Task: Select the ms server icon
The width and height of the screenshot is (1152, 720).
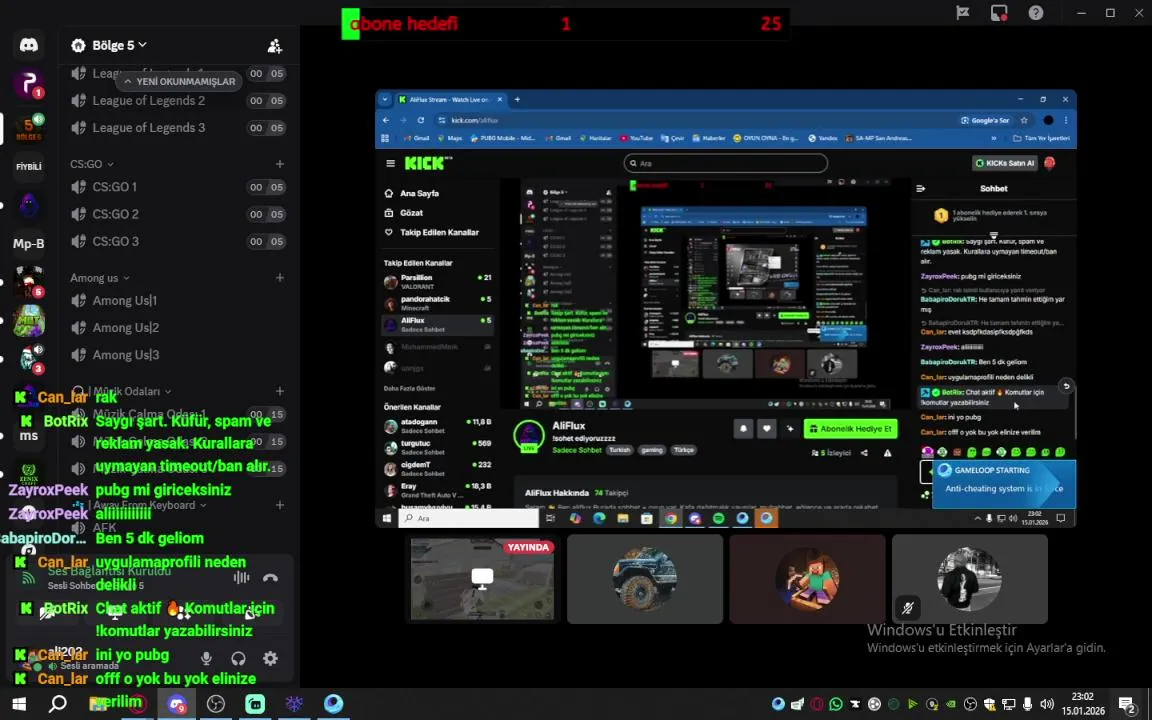Action: click(x=29, y=436)
